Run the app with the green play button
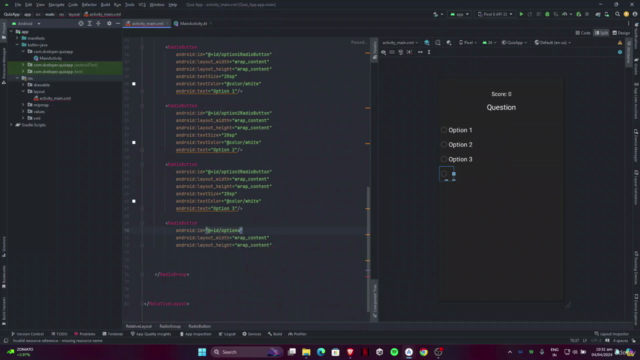Screen dimensions: 640x360 [521, 14]
